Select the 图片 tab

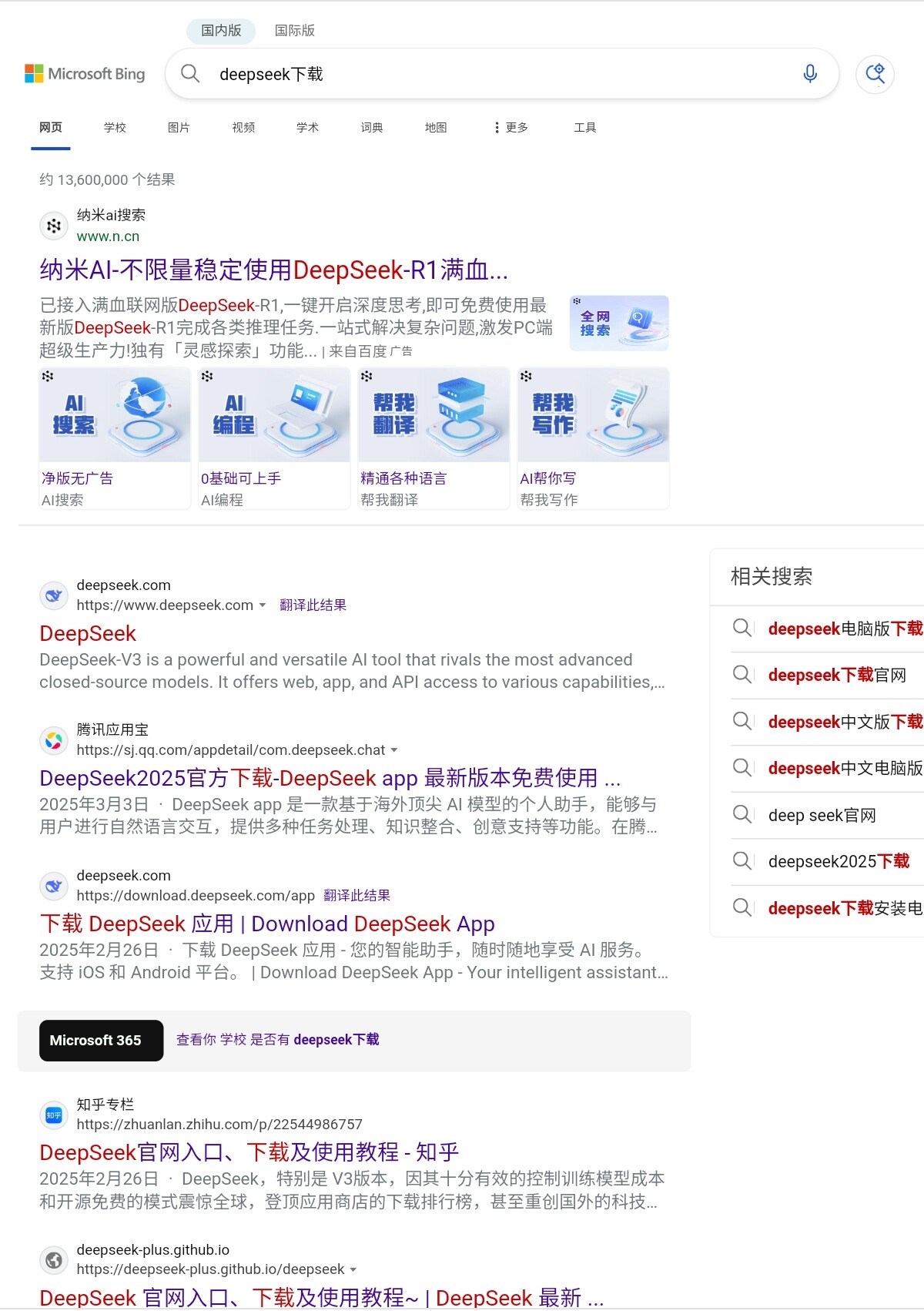click(179, 128)
